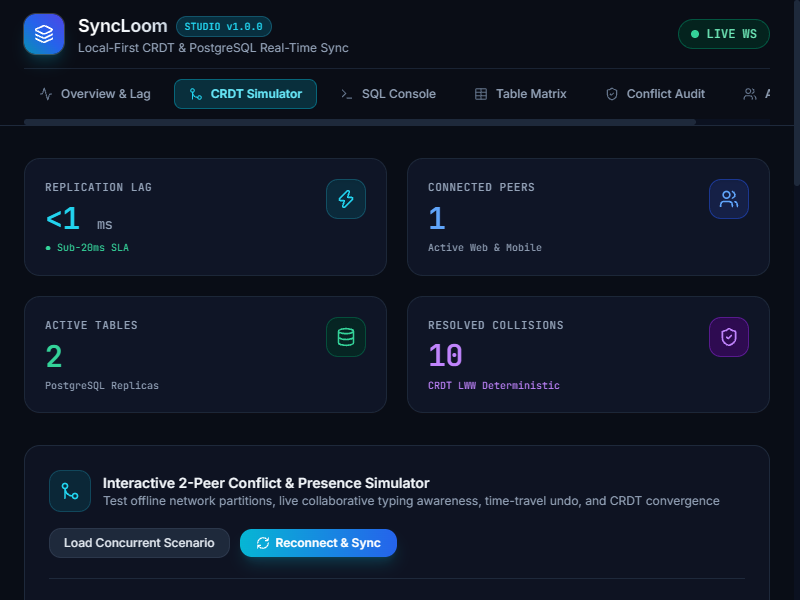Image resolution: width=800 pixels, height=600 pixels.
Task: Click the branch icon beside Interactive 2-Peer Simulator
Action: pos(70,491)
